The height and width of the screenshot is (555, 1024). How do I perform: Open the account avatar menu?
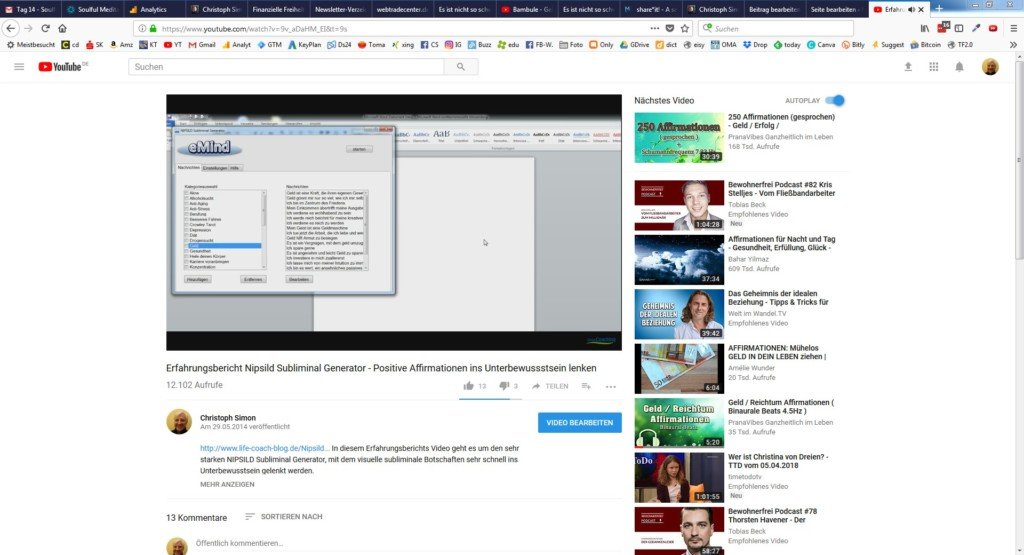click(990, 67)
